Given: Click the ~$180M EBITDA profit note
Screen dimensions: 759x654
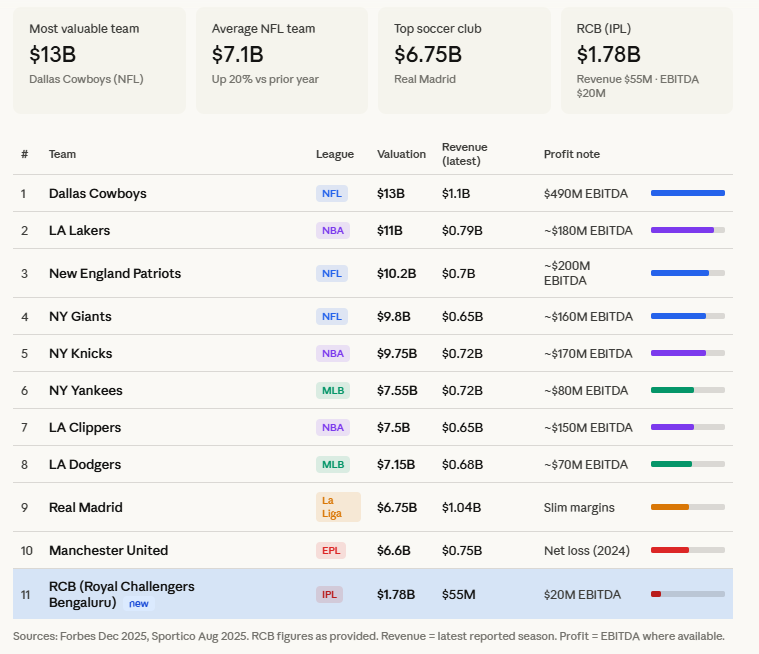Looking at the screenshot, I should point(588,230).
